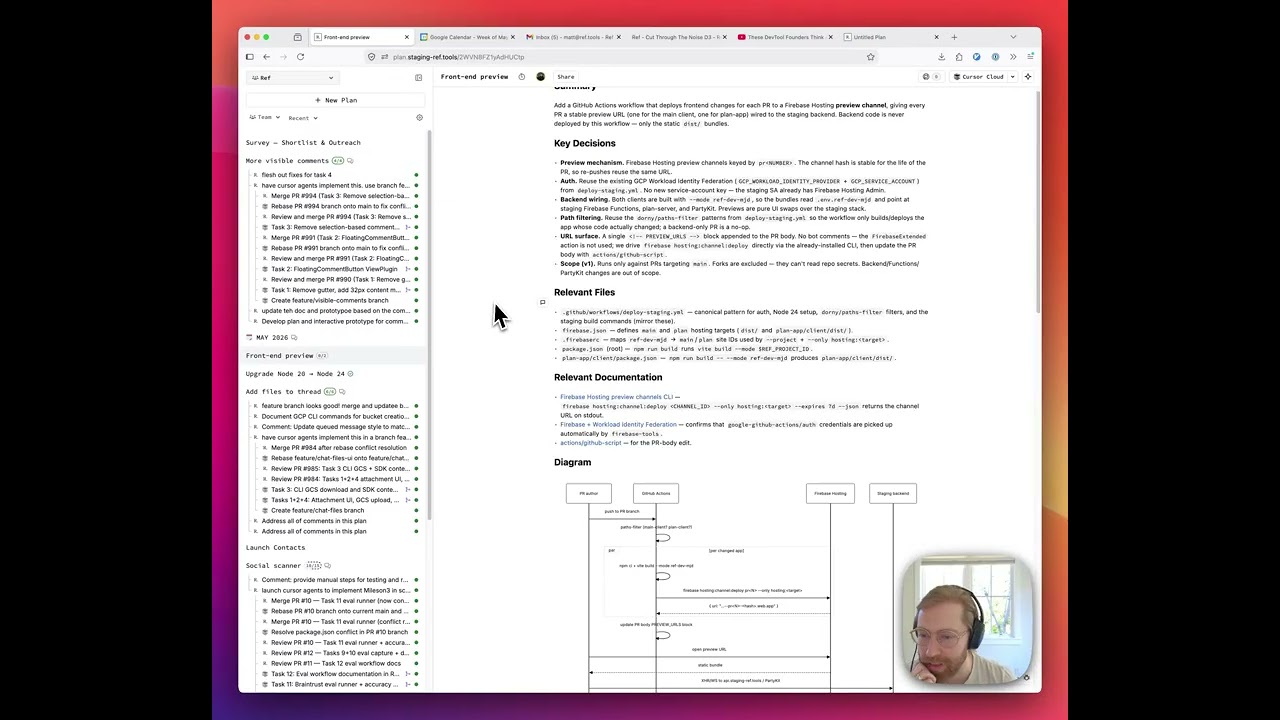
Task: Switch to Gmail Inbox browser tab
Action: (572, 37)
